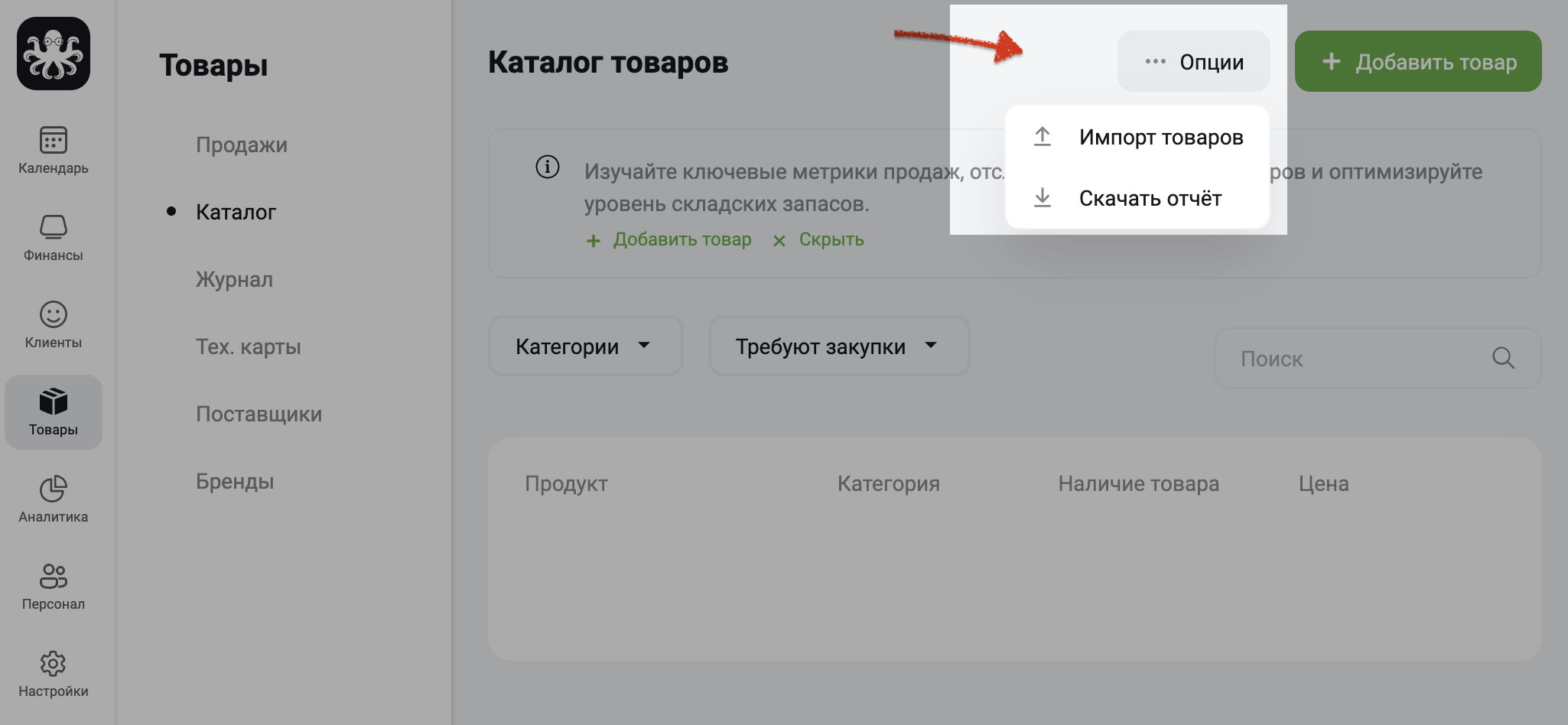Click the octopus app logo
This screenshot has width=1568, height=725.
point(54,54)
